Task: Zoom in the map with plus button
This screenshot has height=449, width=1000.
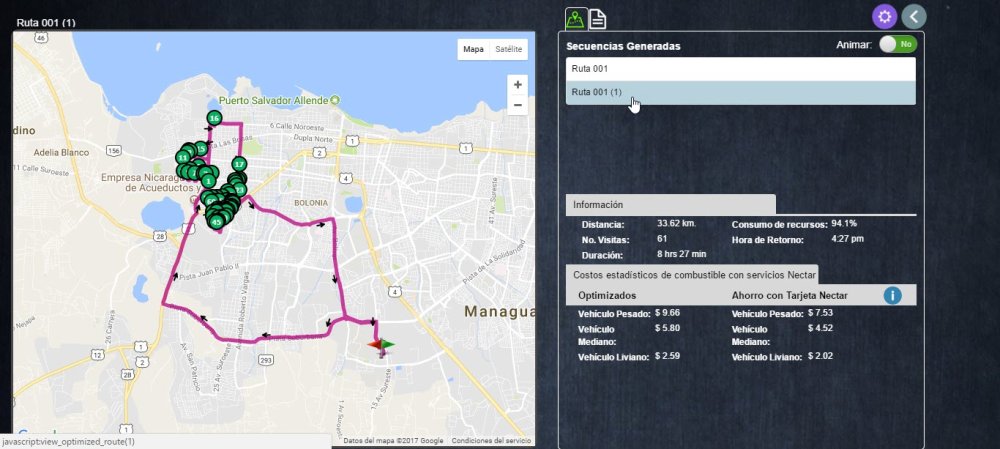Action: coord(518,85)
